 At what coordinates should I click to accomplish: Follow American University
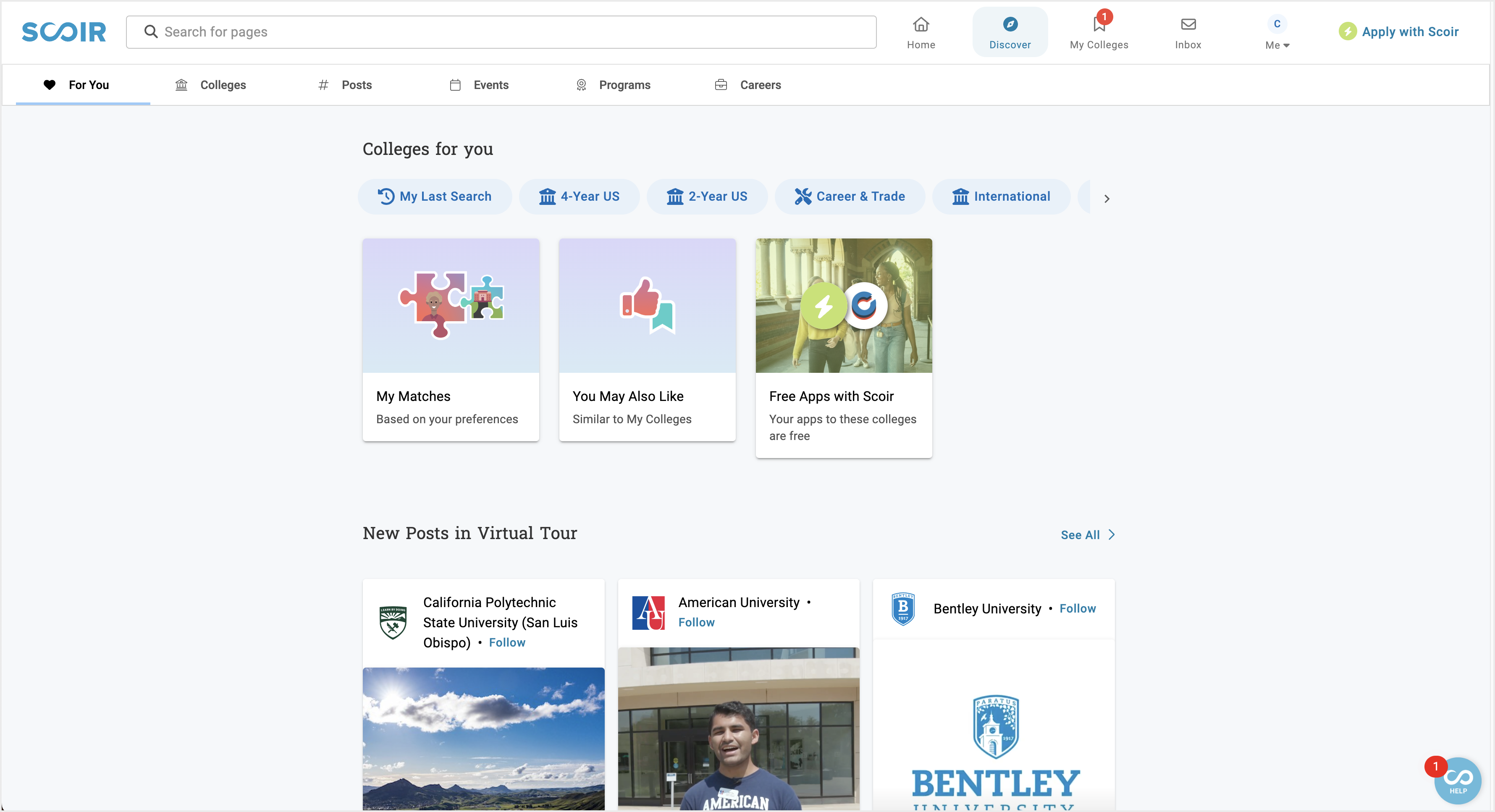(696, 622)
